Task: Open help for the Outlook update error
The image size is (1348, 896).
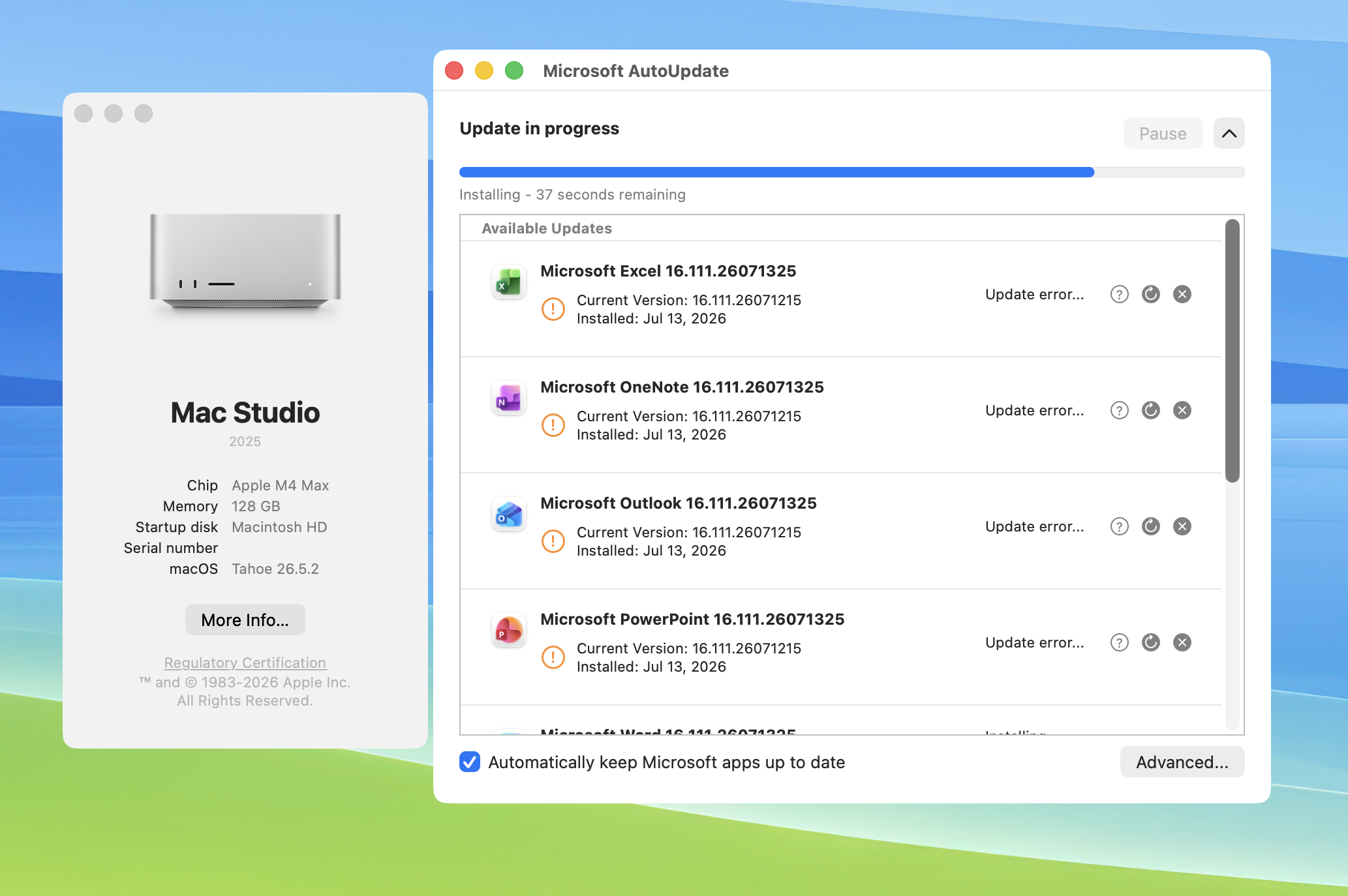Action: coord(1120,526)
